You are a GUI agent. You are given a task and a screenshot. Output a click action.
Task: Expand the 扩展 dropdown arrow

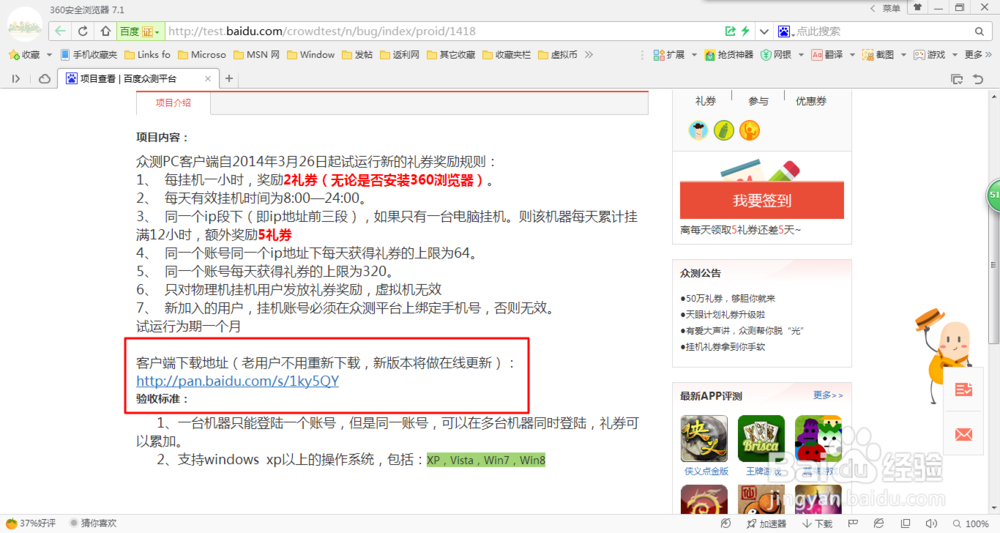pyautogui.click(x=694, y=55)
